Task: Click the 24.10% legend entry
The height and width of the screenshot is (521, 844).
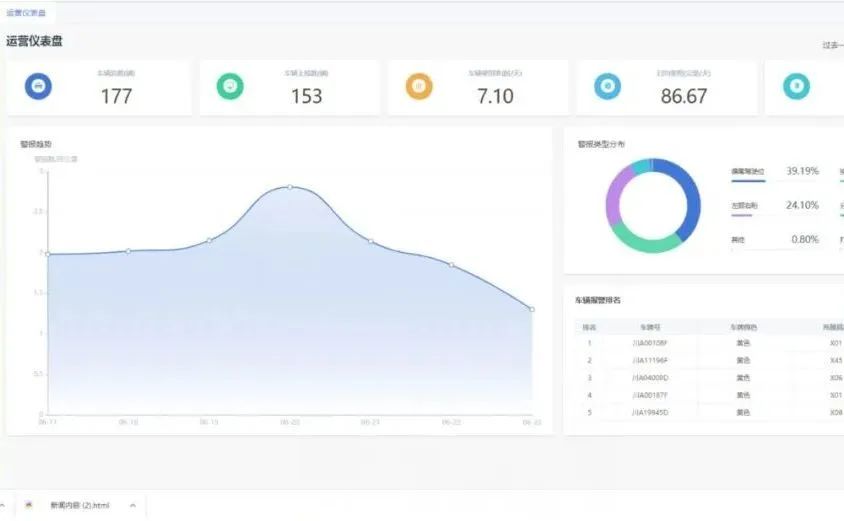Action: pos(775,205)
